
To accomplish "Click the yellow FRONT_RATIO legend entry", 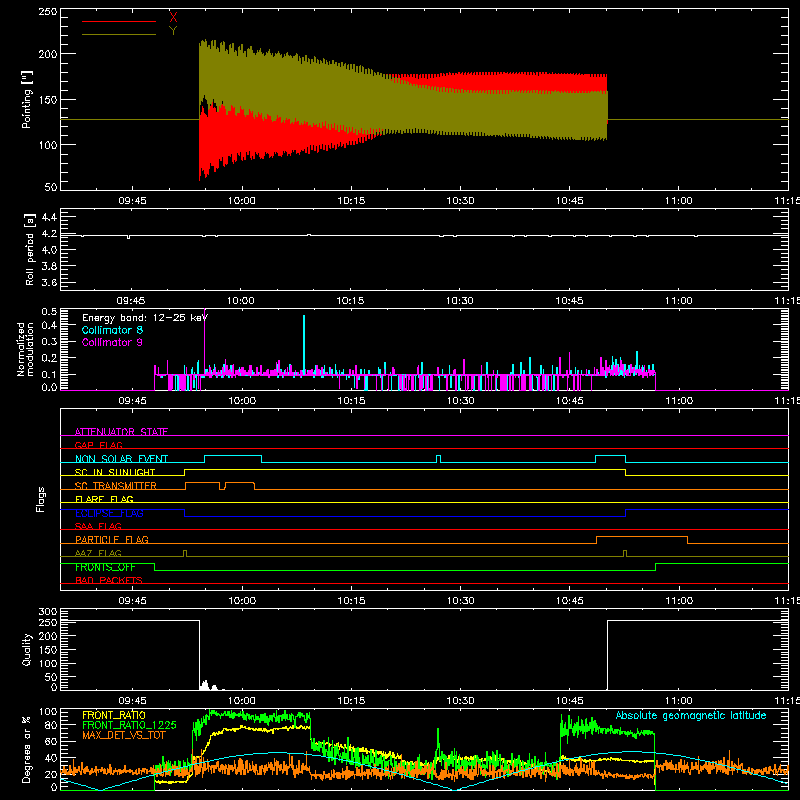I will click(x=114, y=715).
